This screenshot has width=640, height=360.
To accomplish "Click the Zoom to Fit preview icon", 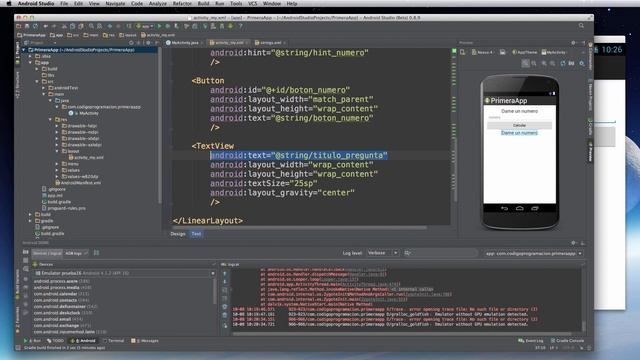I will pos(525,63).
